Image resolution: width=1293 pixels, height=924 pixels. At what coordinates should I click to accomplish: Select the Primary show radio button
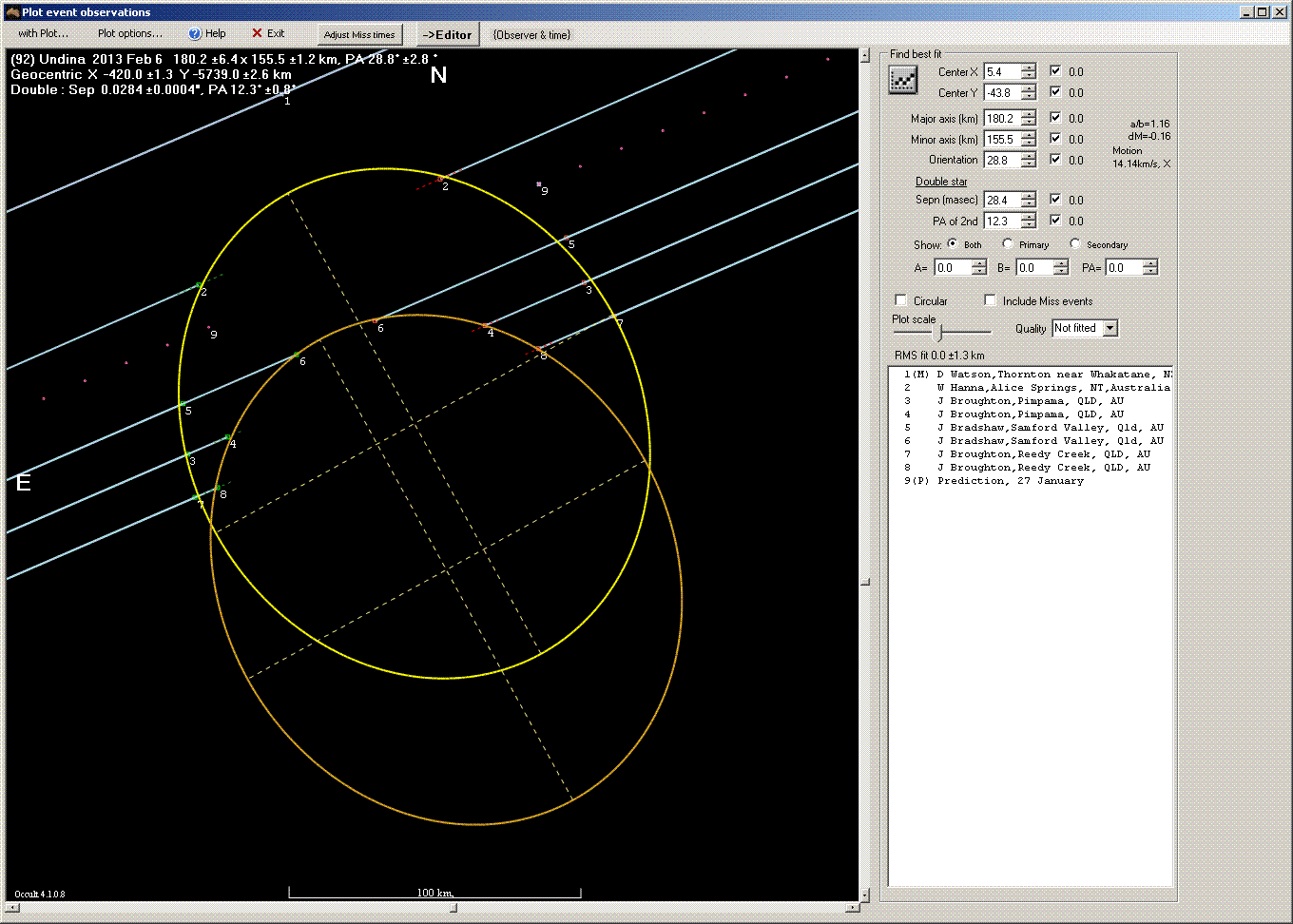point(1008,243)
